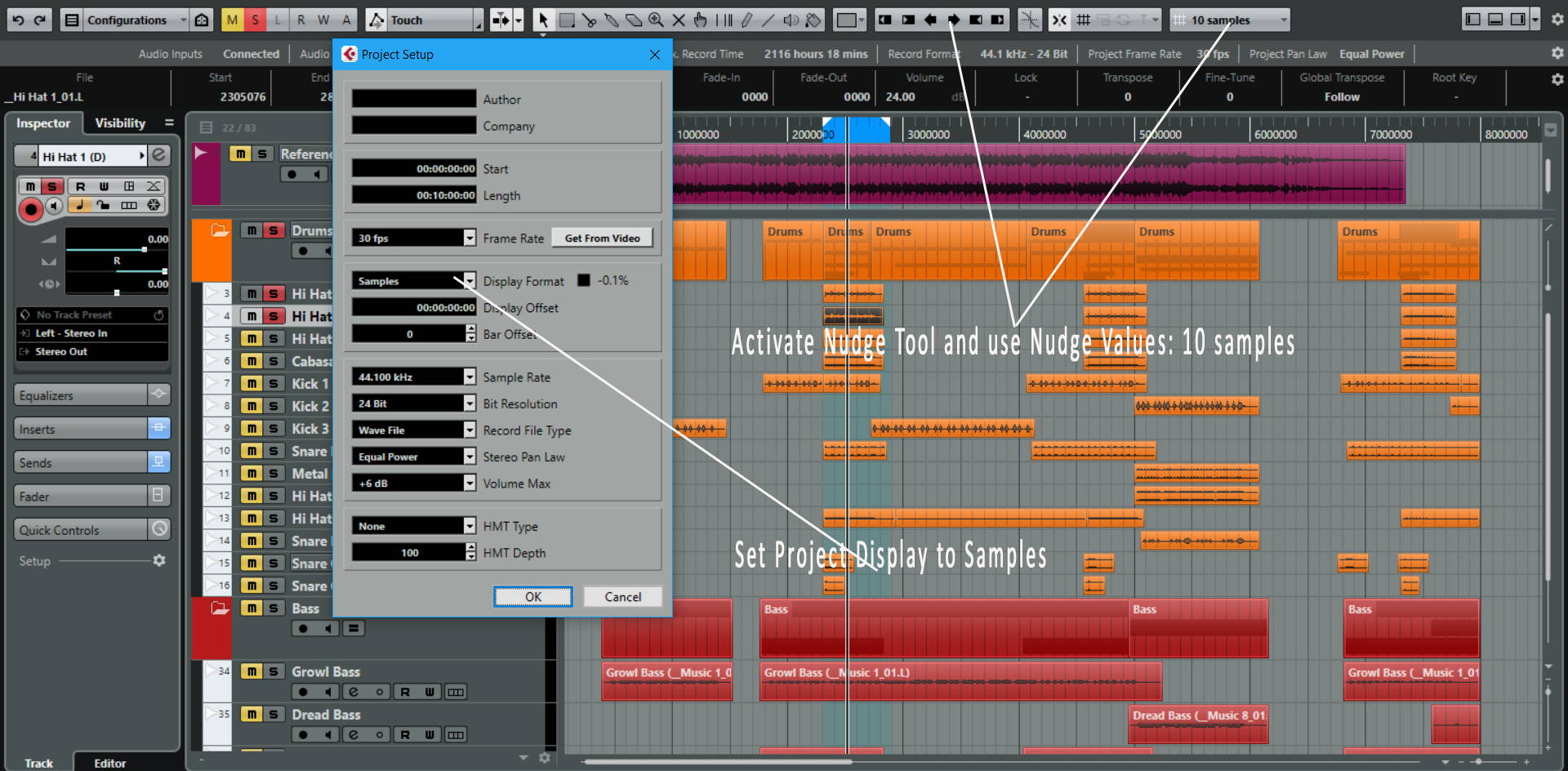Open Sample Rate 44.100 kHz dropdown
The image size is (1568, 771).
tap(470, 377)
